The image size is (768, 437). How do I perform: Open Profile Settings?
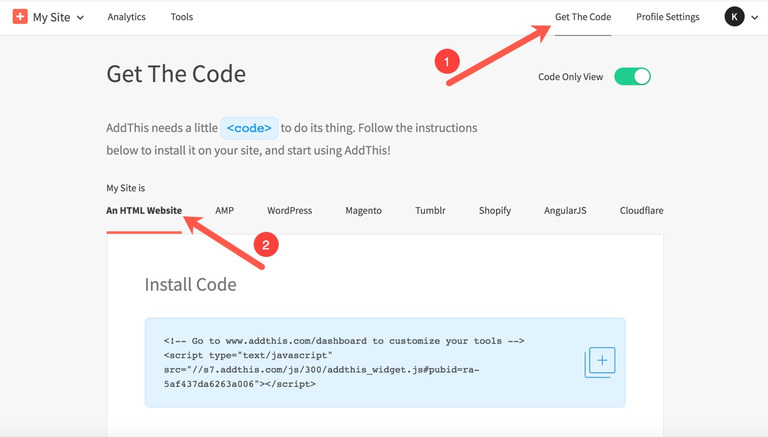[668, 17]
